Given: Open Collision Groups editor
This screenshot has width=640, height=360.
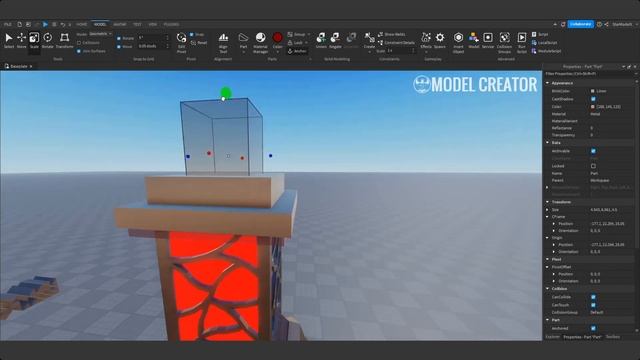Looking at the screenshot, I should pyautogui.click(x=504, y=42).
